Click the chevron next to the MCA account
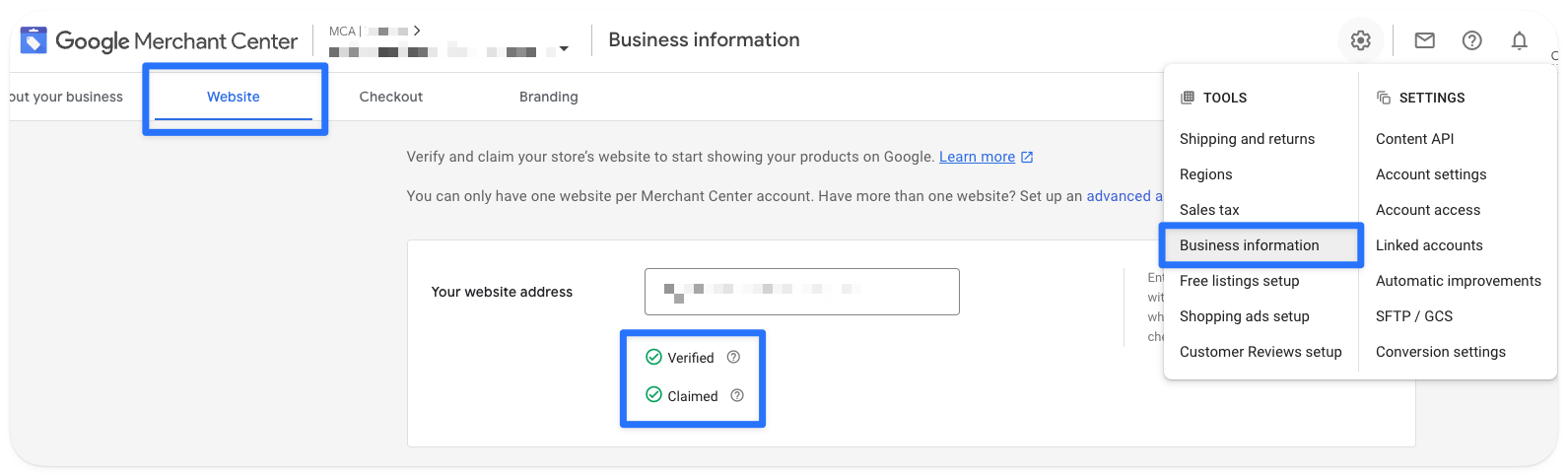The height and width of the screenshot is (476, 1568). pos(417,31)
